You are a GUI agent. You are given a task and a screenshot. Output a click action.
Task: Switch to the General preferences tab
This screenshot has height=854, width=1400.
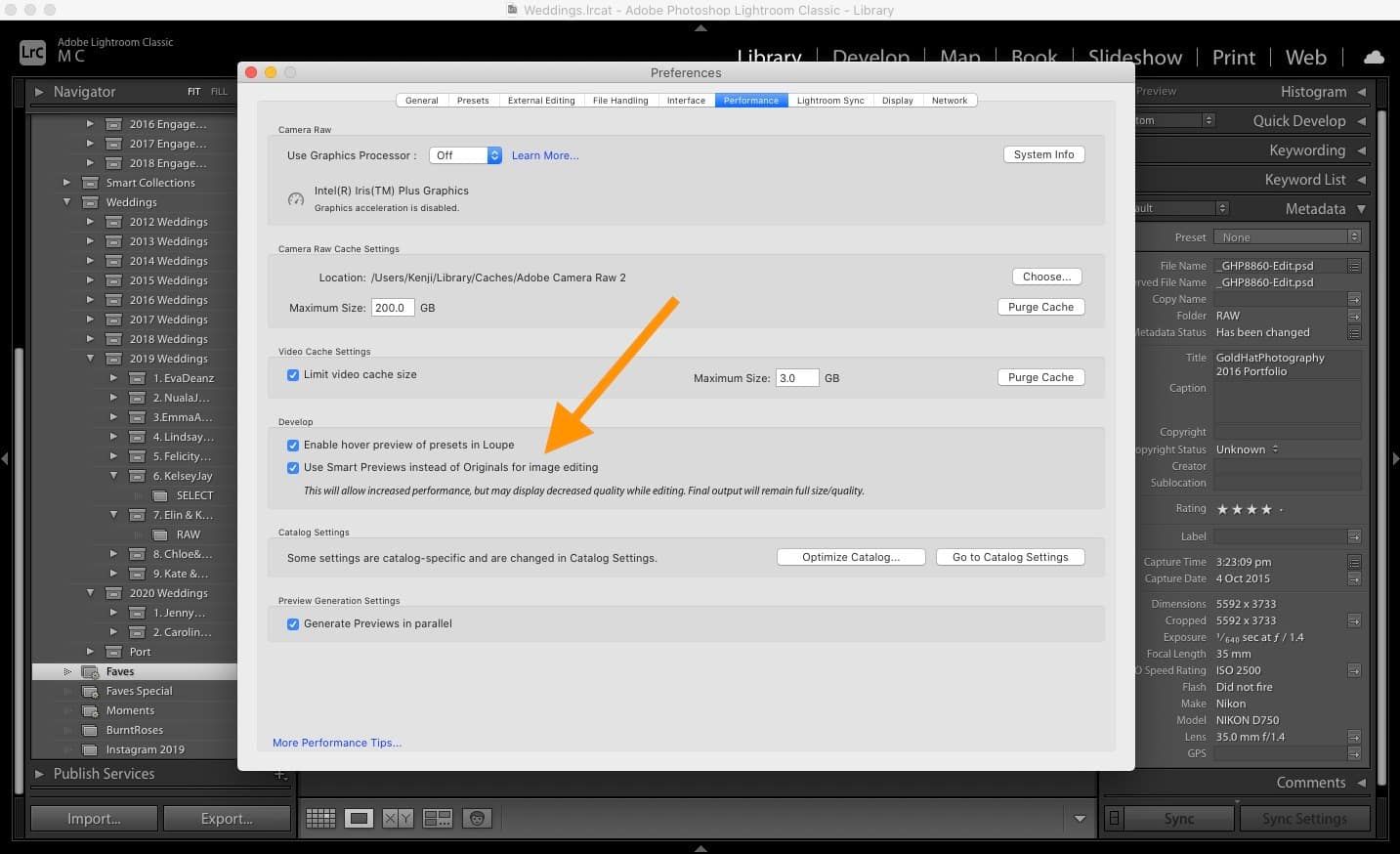tap(422, 101)
